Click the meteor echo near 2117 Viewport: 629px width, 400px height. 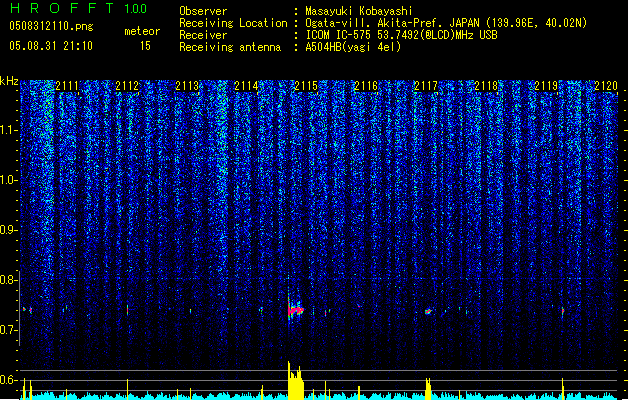pyautogui.click(x=428, y=311)
